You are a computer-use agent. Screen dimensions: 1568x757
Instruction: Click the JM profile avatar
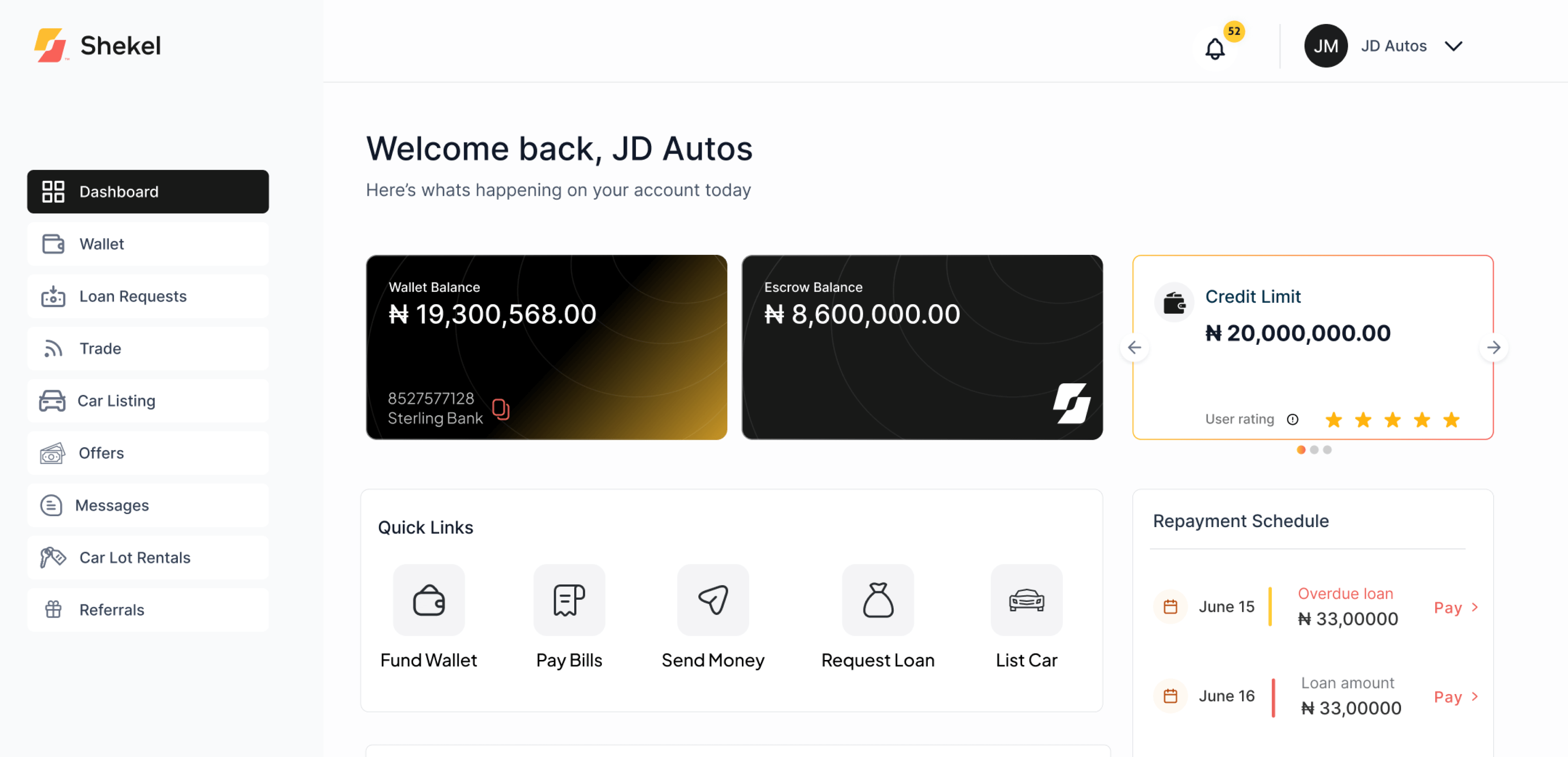(x=1325, y=46)
